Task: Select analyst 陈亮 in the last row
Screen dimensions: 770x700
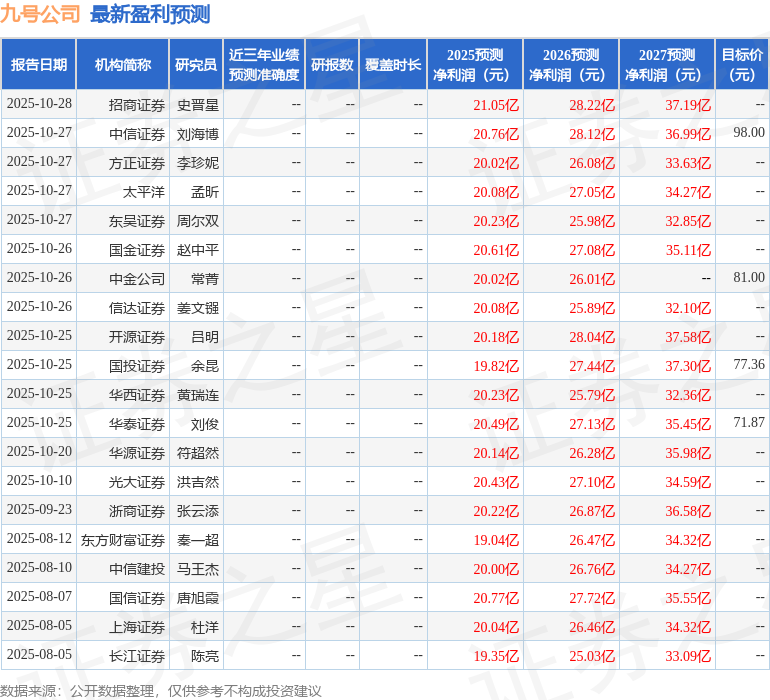Action: (205, 656)
